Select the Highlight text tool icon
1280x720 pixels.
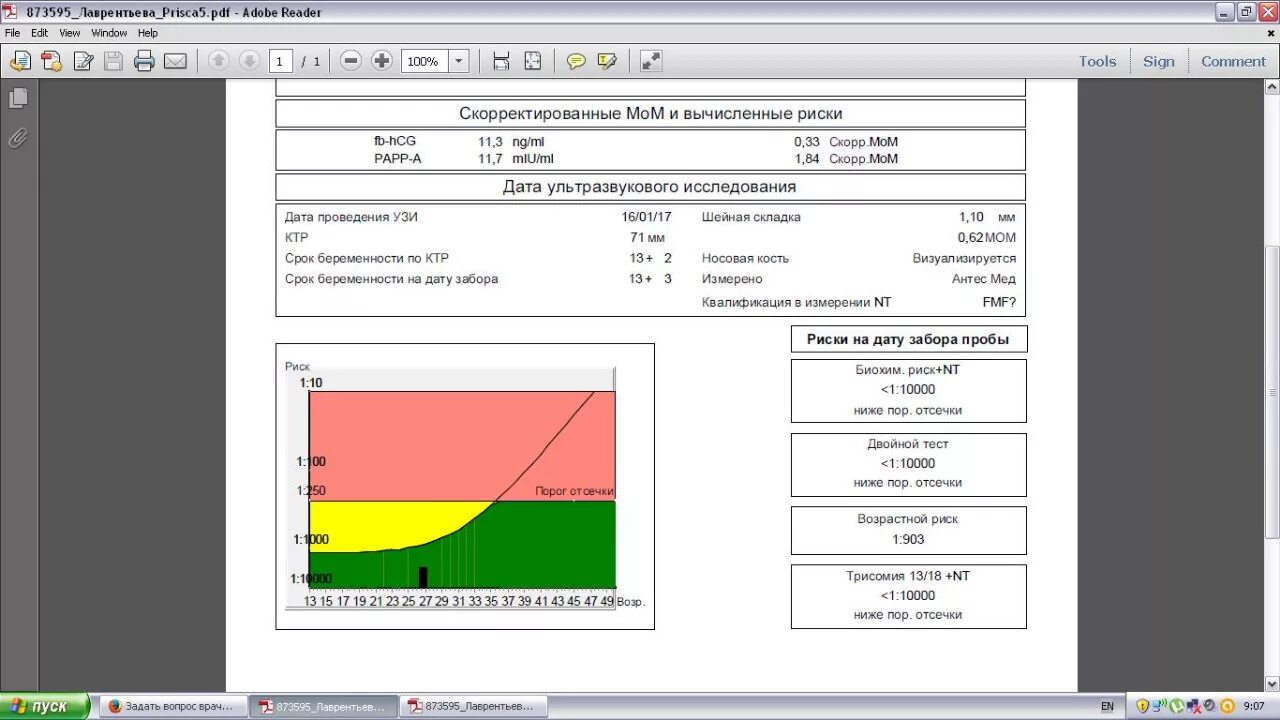[x=607, y=61]
